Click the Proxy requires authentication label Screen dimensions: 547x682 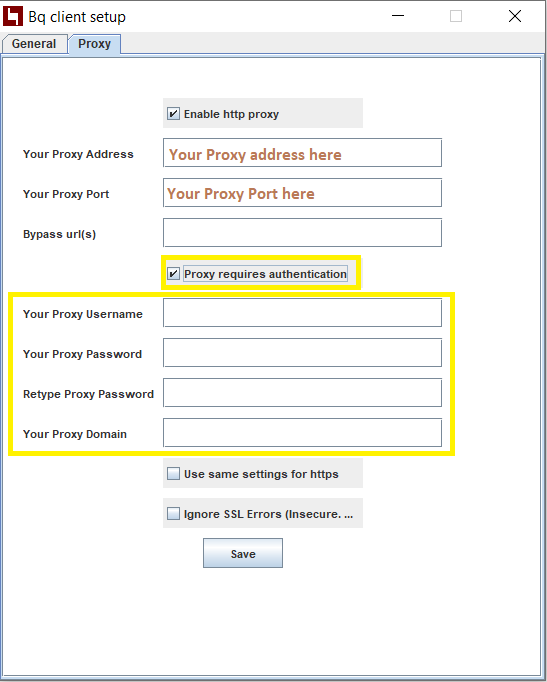[x=265, y=274]
